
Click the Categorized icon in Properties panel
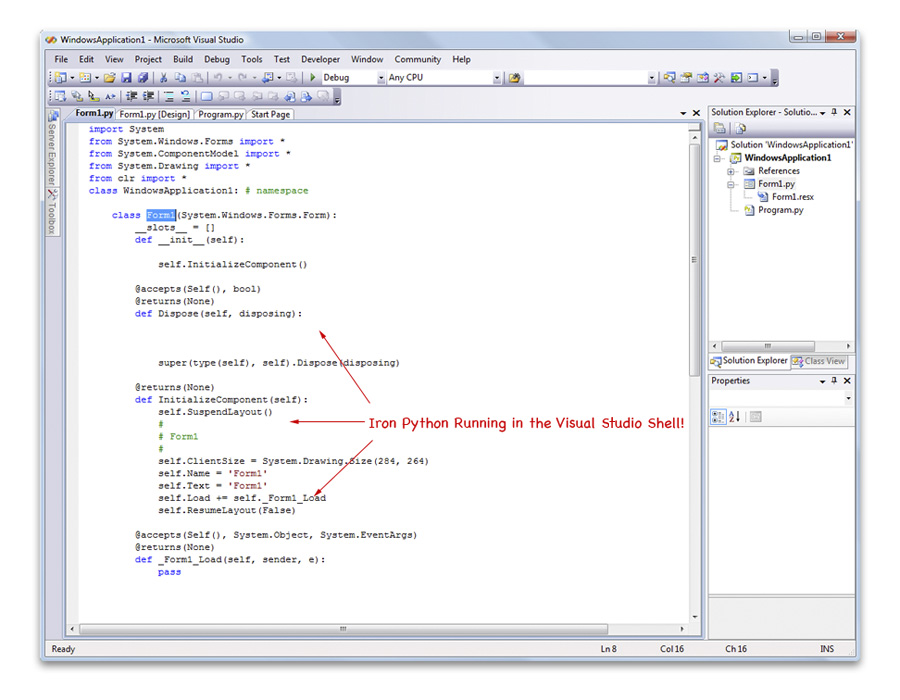[x=720, y=414]
